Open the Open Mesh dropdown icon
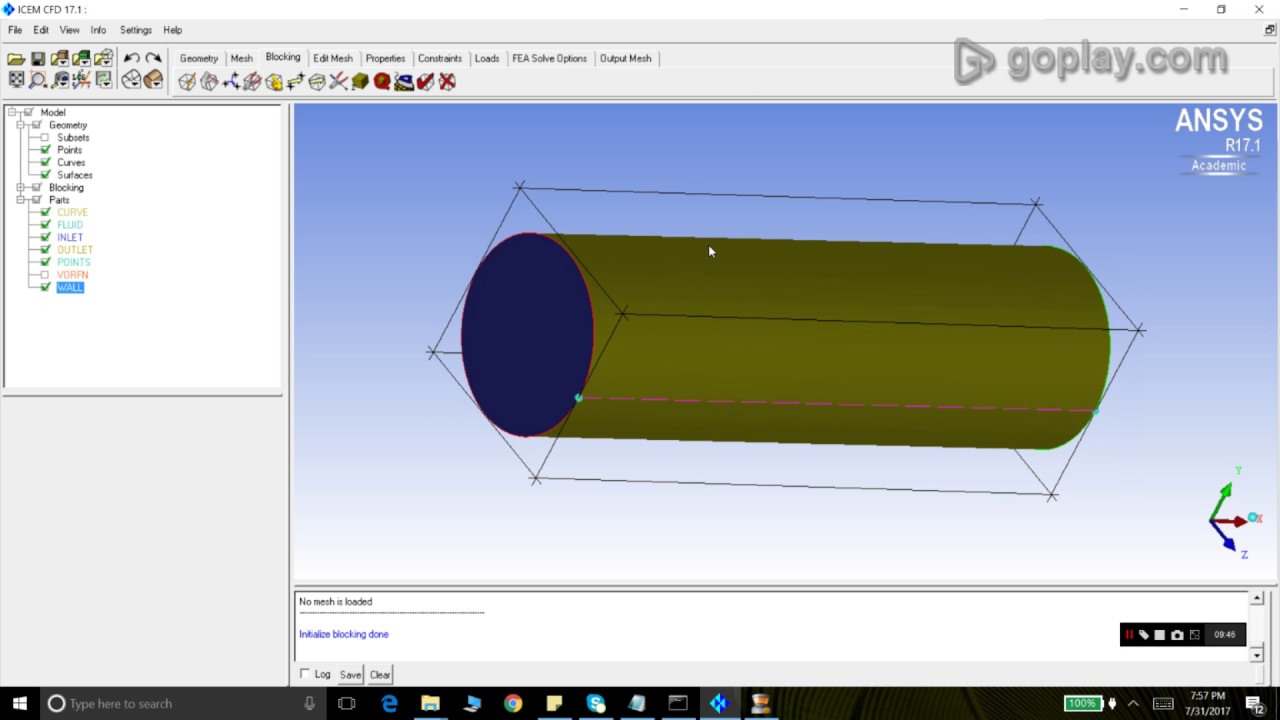The image size is (1280, 720). tap(82, 59)
